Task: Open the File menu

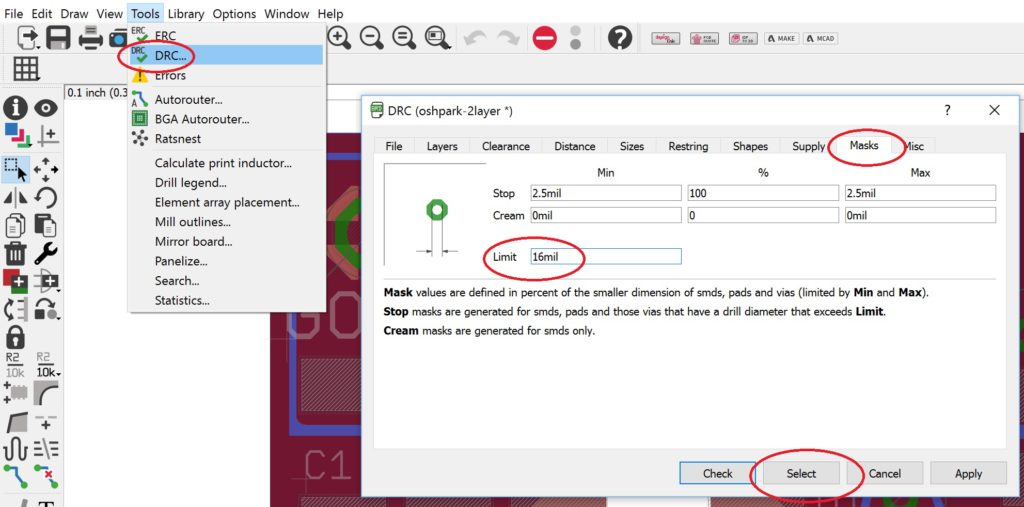Action: coord(14,14)
